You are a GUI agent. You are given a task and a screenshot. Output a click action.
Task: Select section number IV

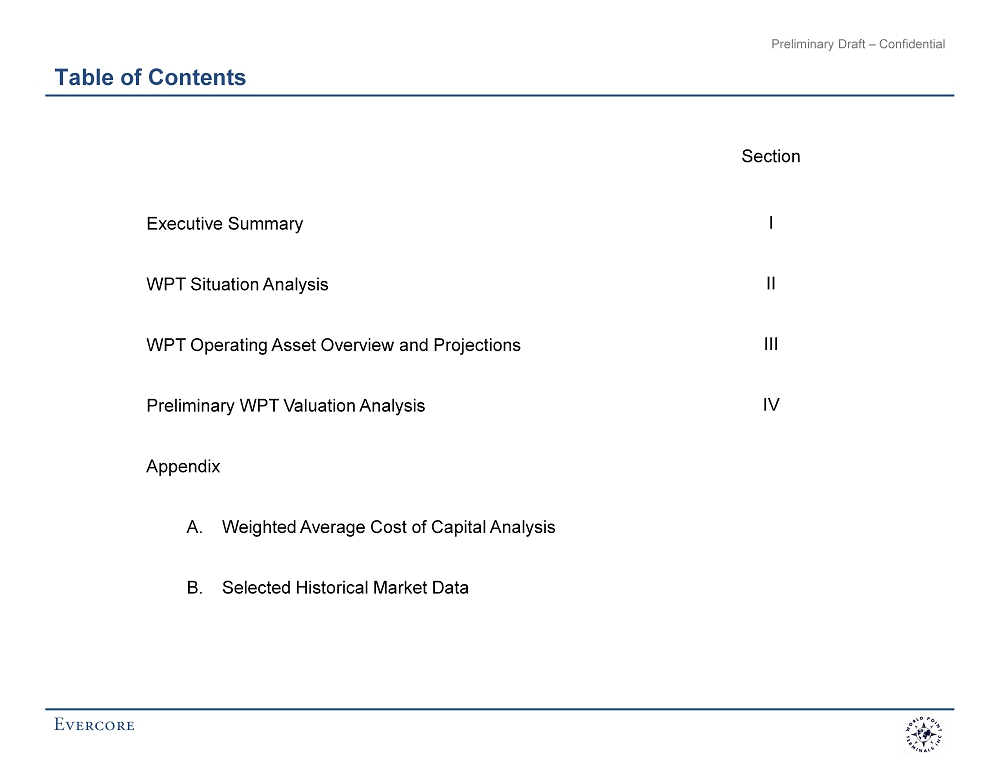pyautogui.click(x=770, y=405)
